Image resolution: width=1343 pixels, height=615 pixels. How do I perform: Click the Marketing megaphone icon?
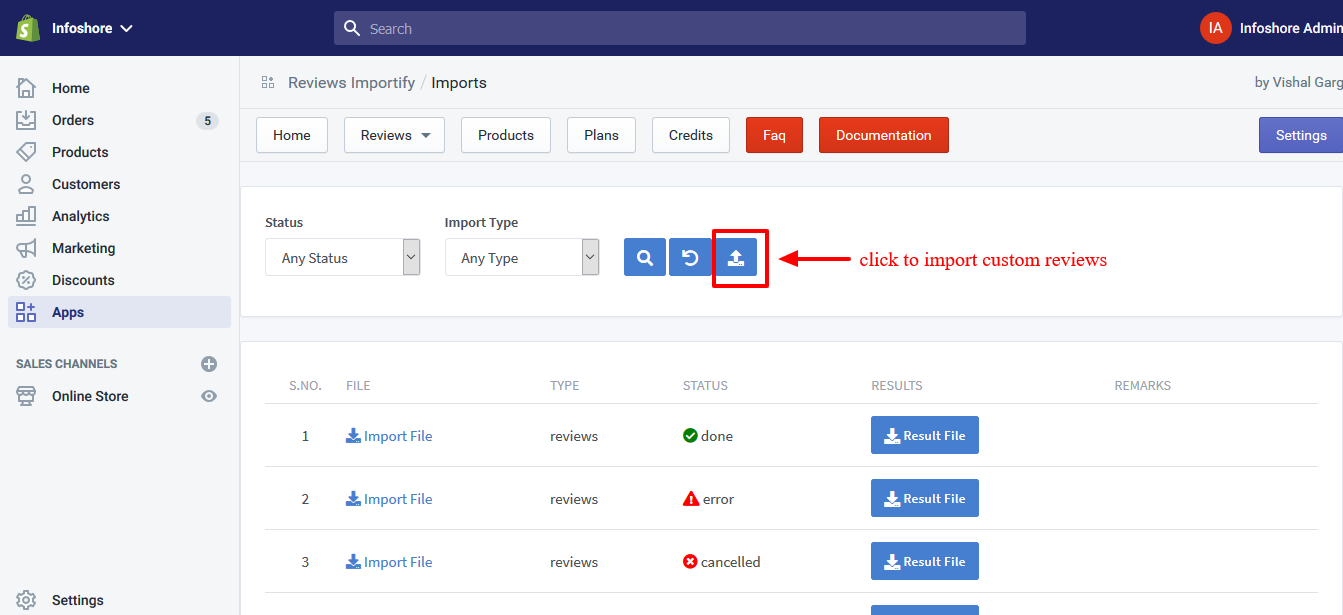[26, 248]
